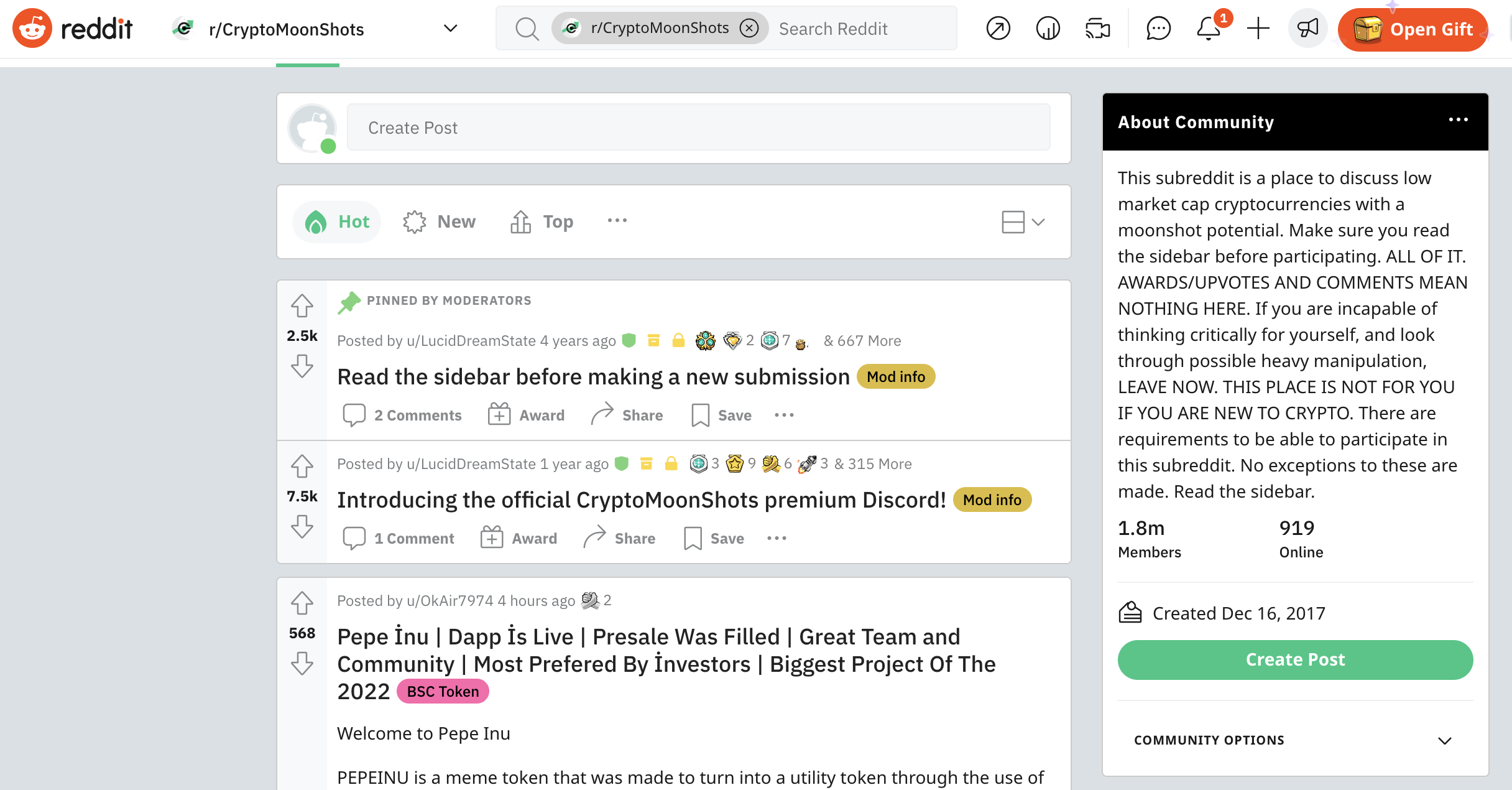Select the Top sort tab
The height and width of the screenshot is (790, 1512).
click(x=542, y=221)
